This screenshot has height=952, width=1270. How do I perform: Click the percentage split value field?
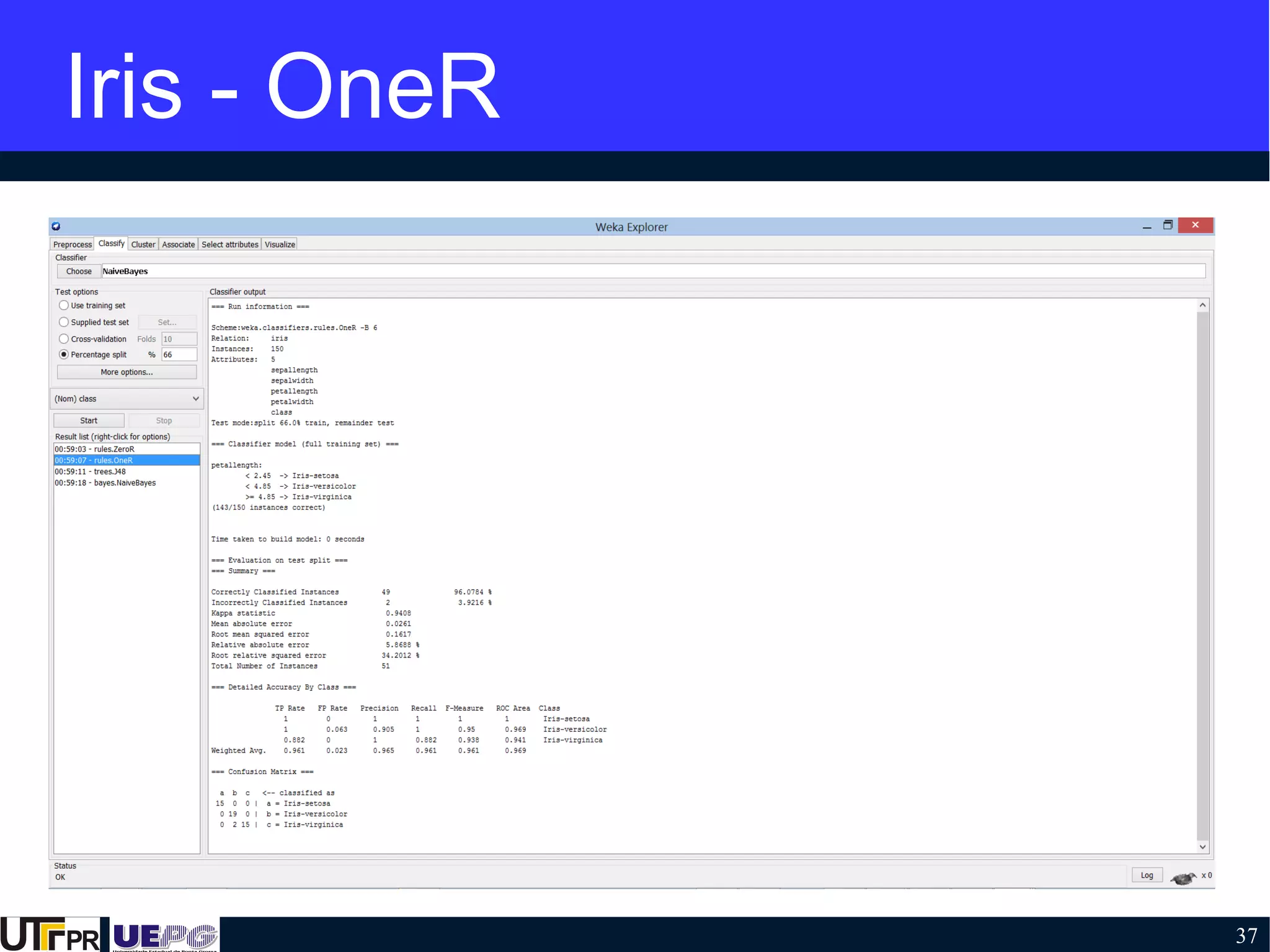(179, 354)
